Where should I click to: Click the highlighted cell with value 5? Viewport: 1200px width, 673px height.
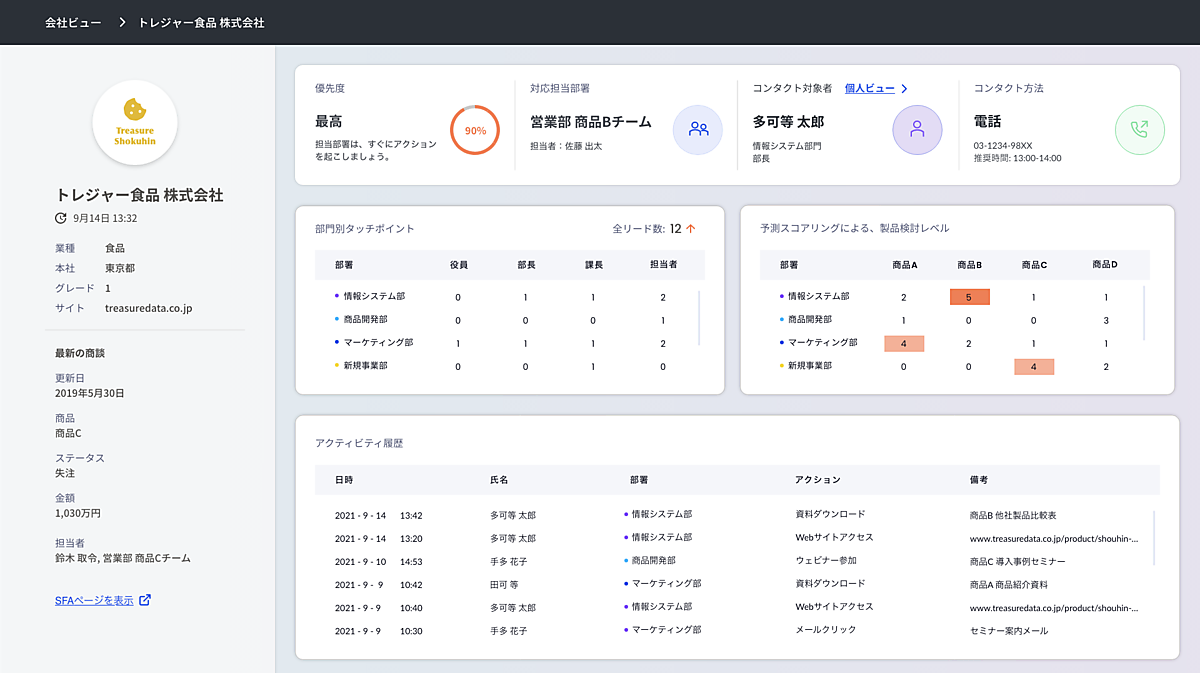[x=969, y=297]
